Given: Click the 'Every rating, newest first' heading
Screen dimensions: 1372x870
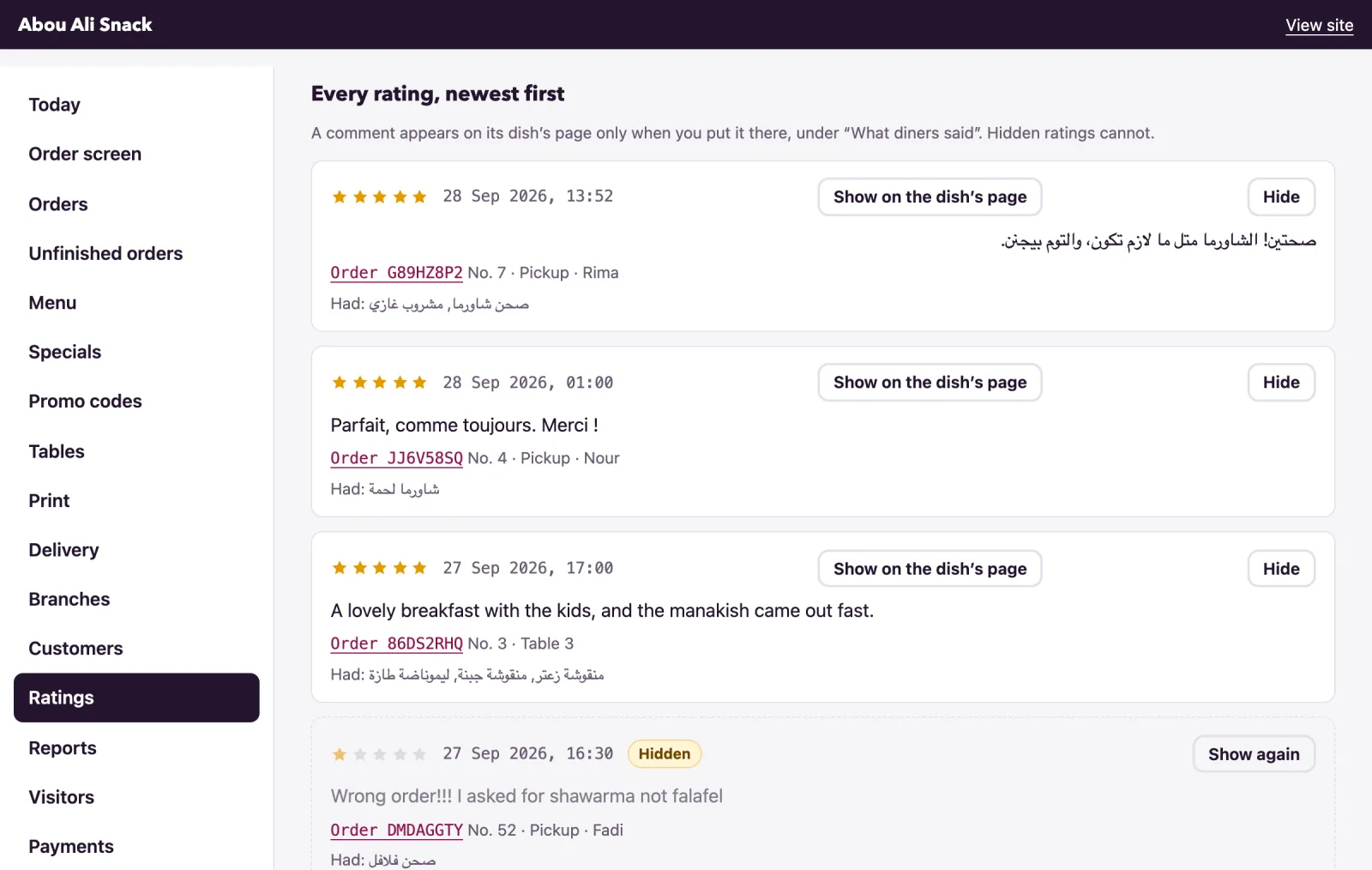Looking at the screenshot, I should [437, 94].
